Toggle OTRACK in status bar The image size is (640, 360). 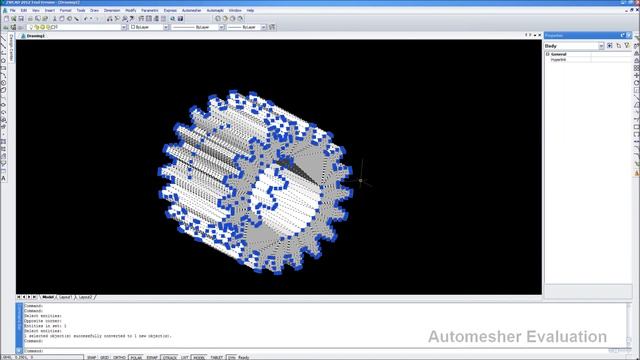pyautogui.click(x=170, y=358)
